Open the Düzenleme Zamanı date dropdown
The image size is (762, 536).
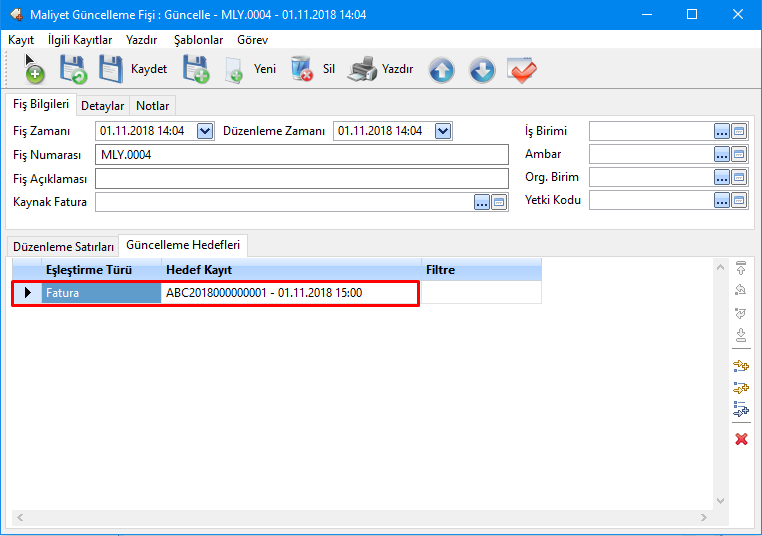[443, 131]
